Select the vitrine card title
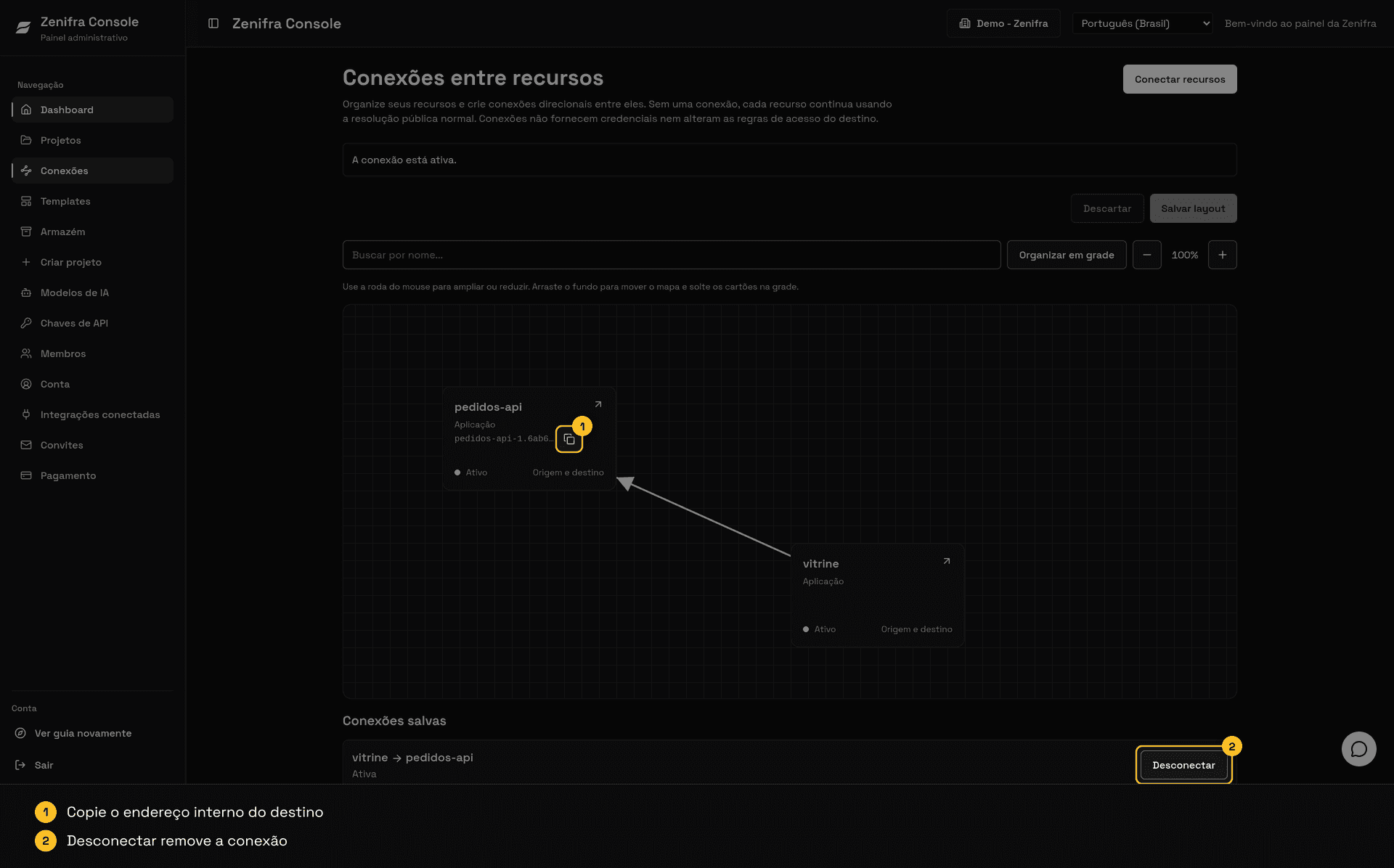The image size is (1394, 868). point(820,564)
